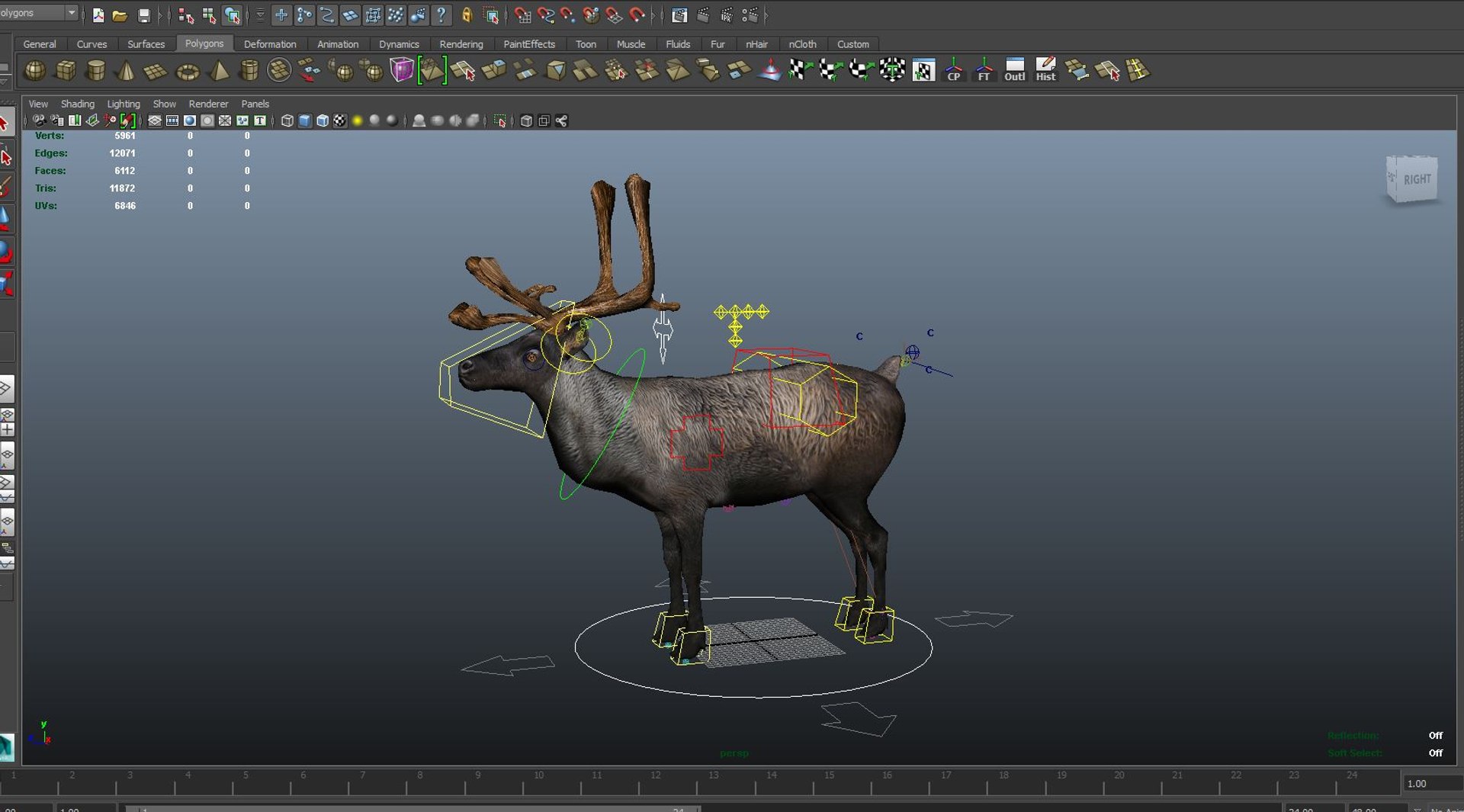Viewport: 1464px width, 812px height.
Task: Create a polygon cylinder from the shelf
Action: (95, 71)
